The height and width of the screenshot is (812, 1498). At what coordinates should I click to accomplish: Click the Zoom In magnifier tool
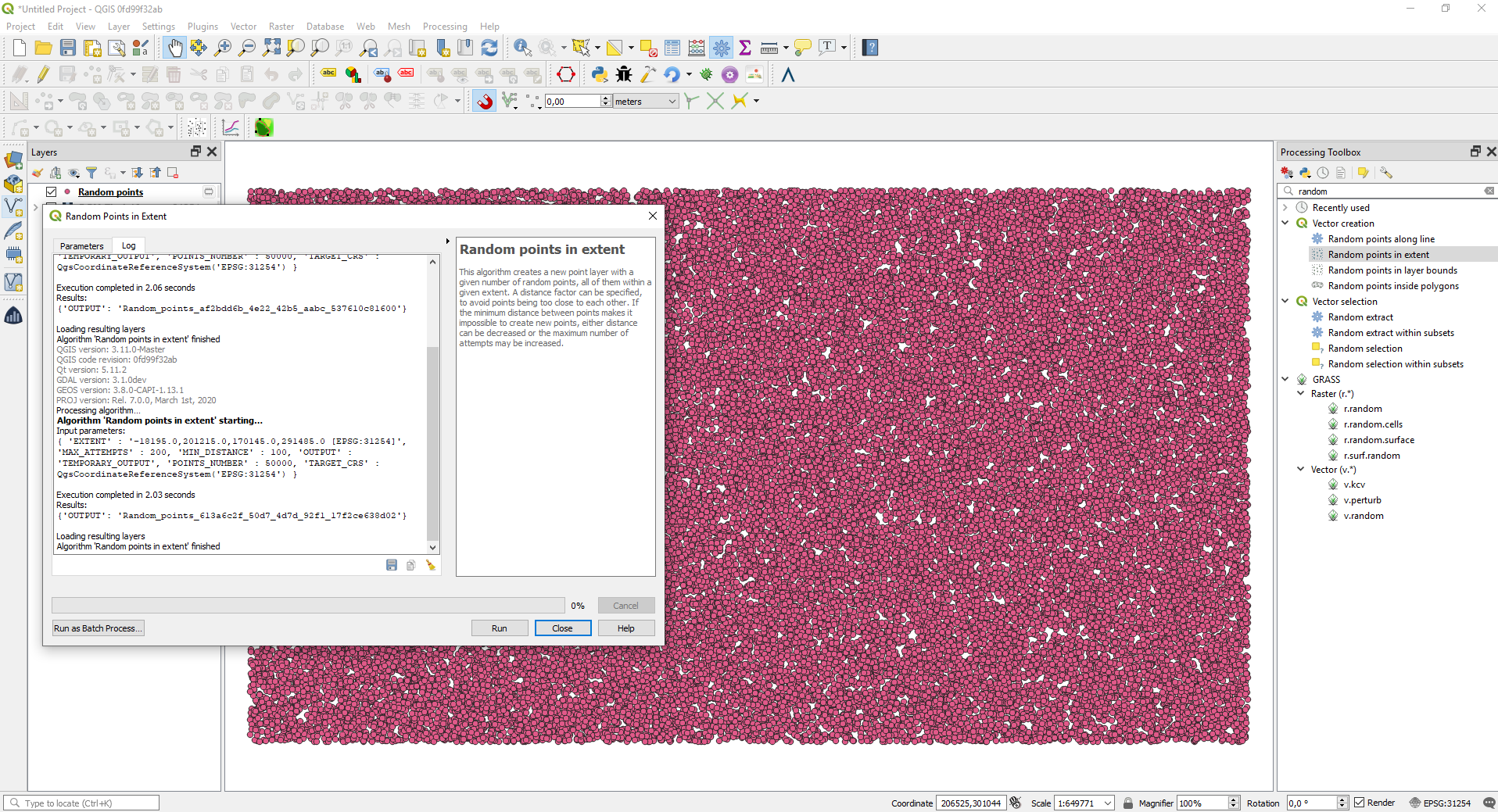tap(223, 48)
